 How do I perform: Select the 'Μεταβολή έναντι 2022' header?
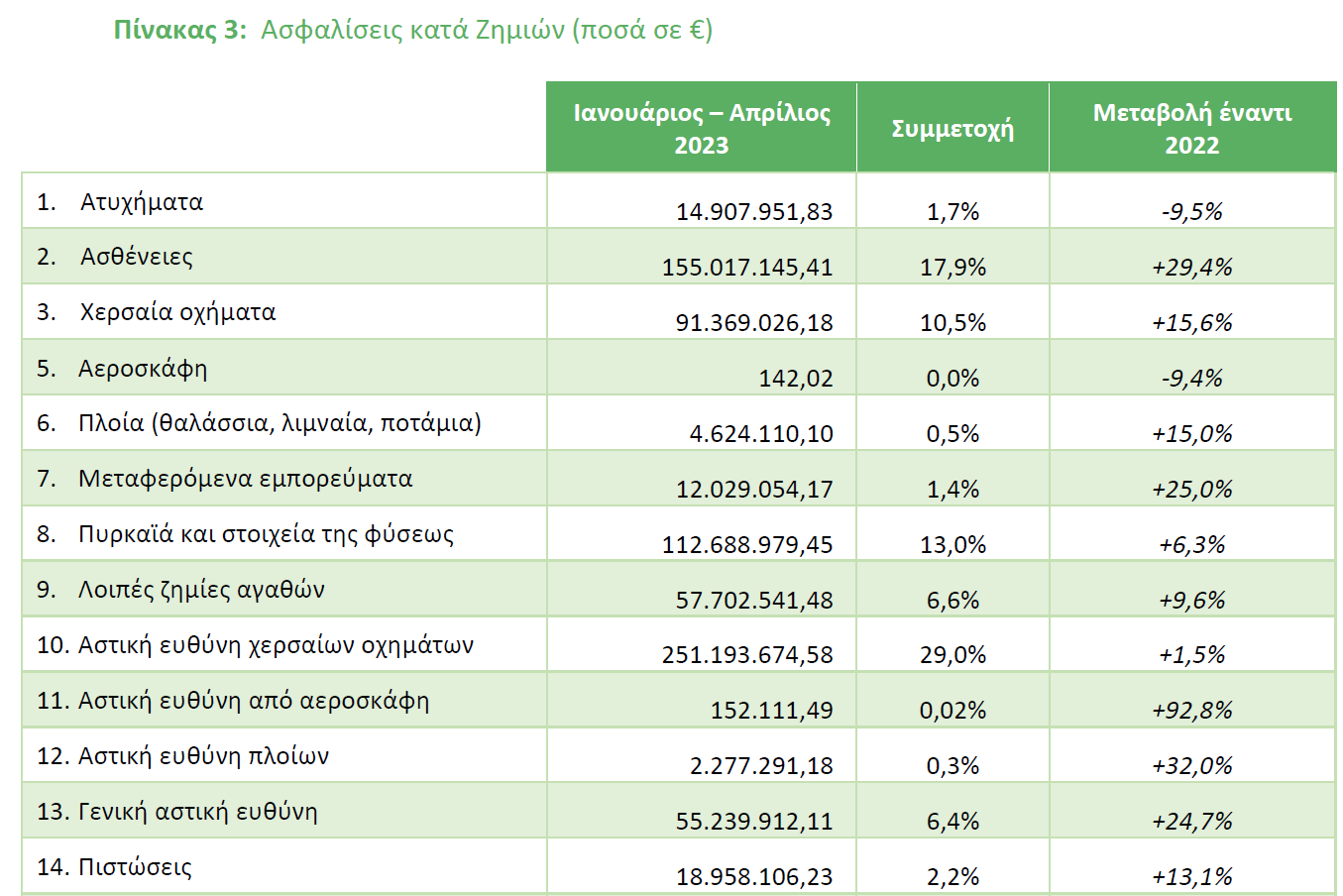pyautogui.click(x=1191, y=129)
